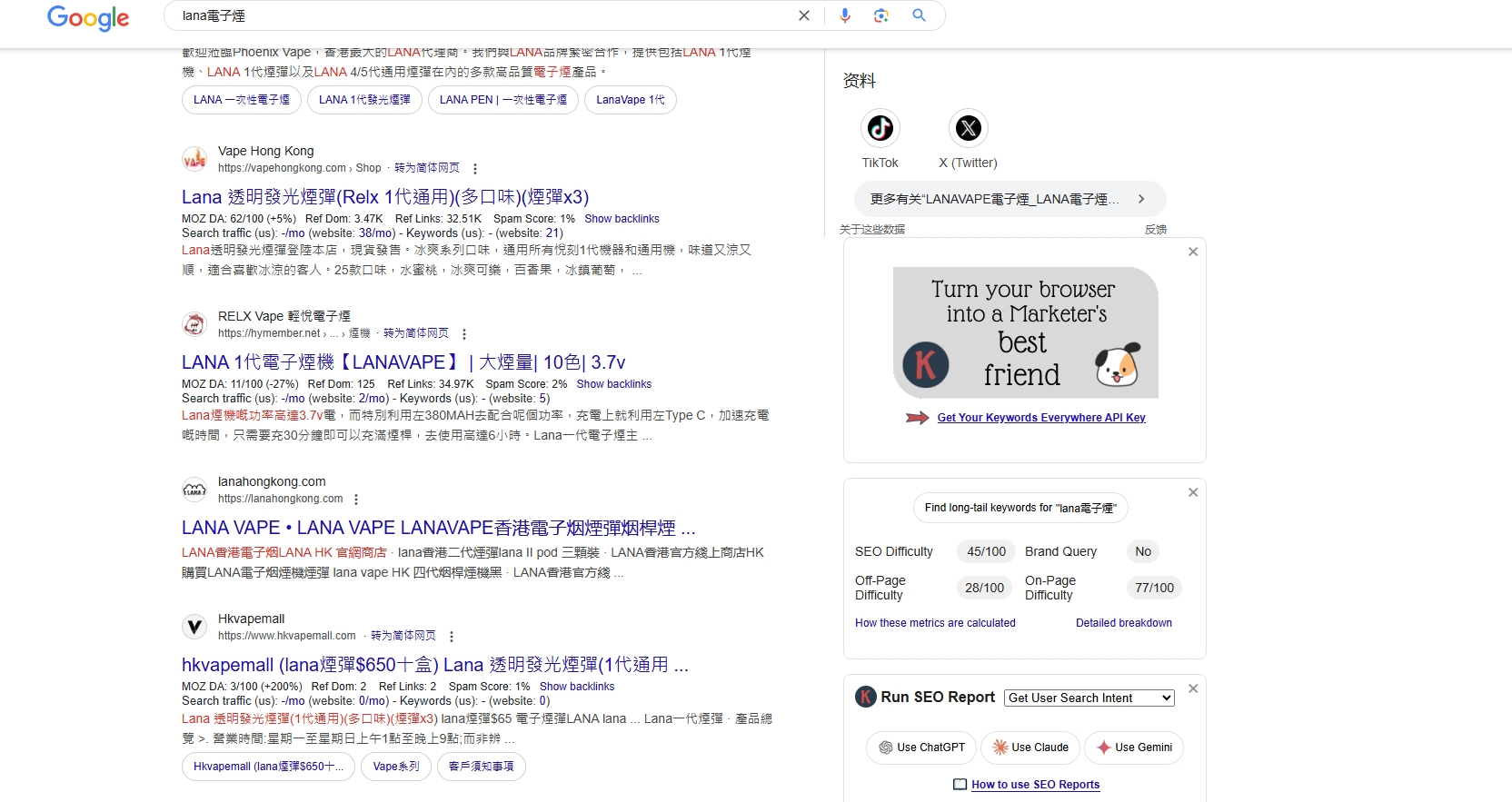
Task: Open the Google logo homepage
Action: (x=88, y=17)
